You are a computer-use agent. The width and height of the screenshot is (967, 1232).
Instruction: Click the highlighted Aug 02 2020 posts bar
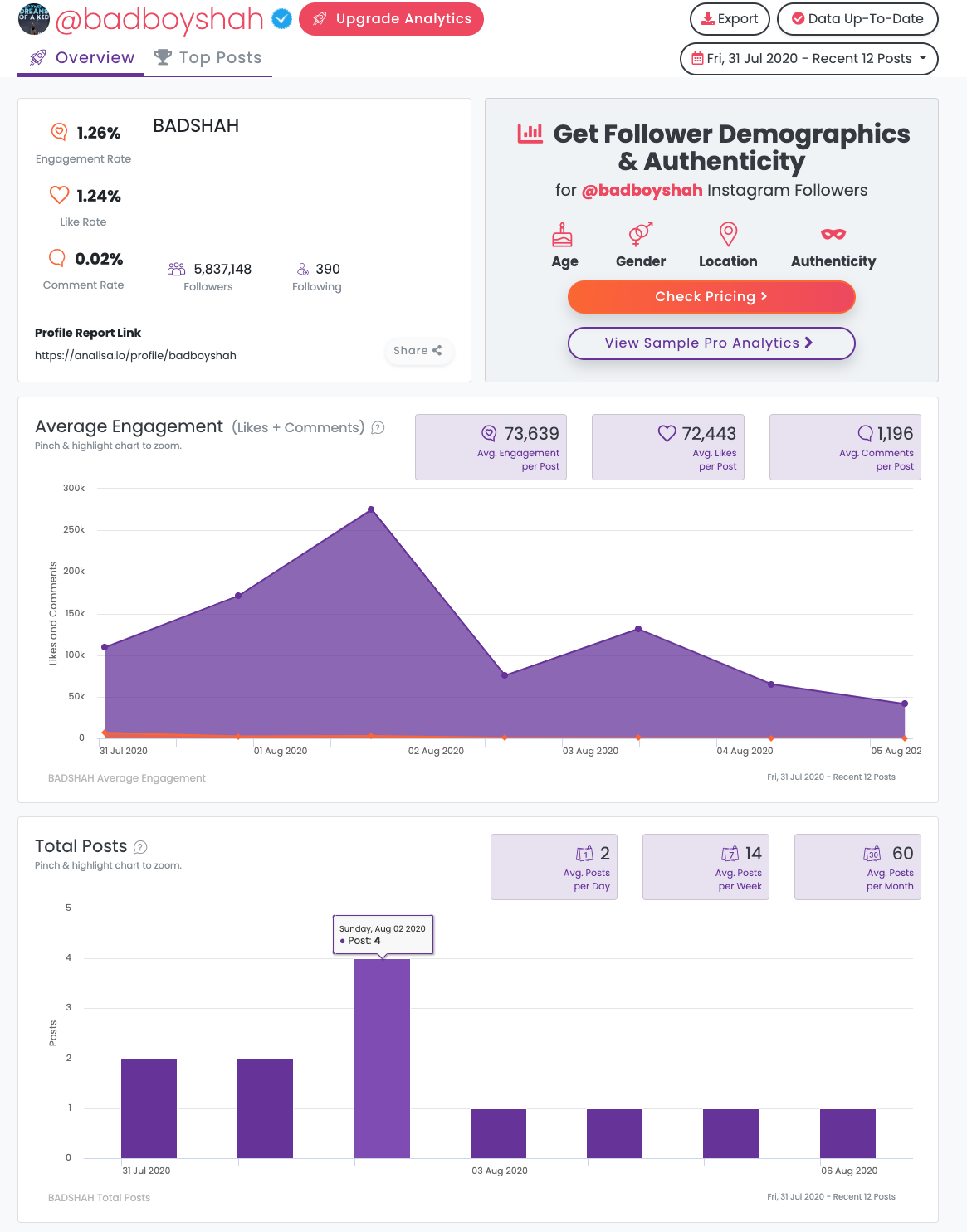click(382, 1059)
